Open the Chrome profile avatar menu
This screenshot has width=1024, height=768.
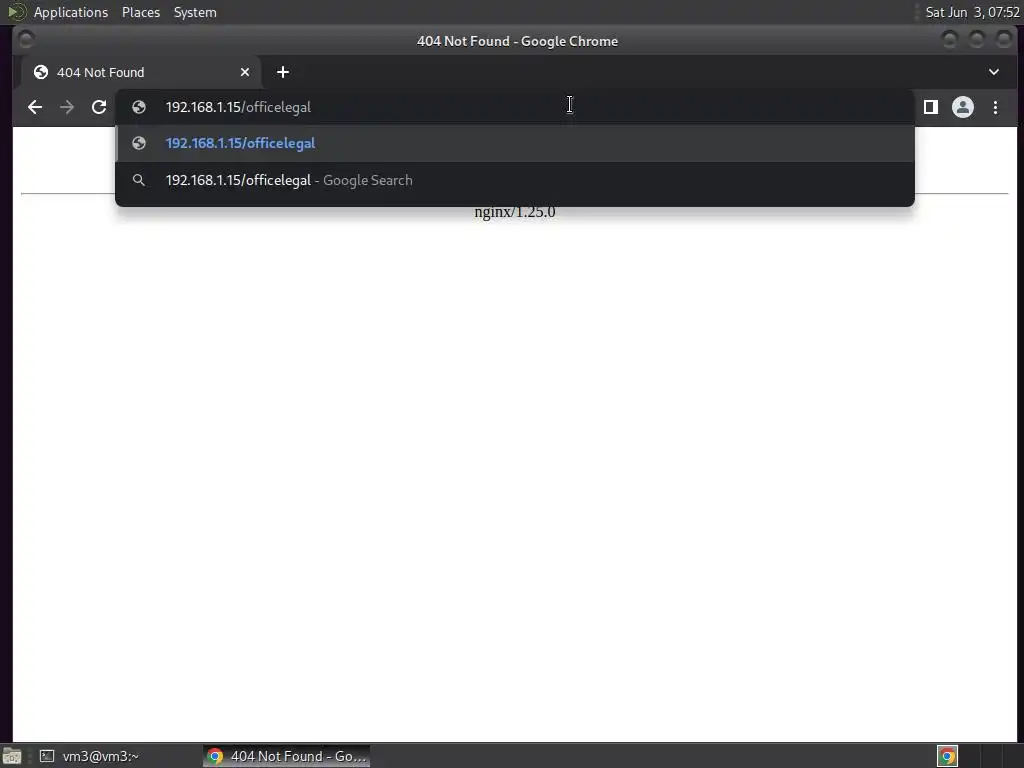click(963, 107)
